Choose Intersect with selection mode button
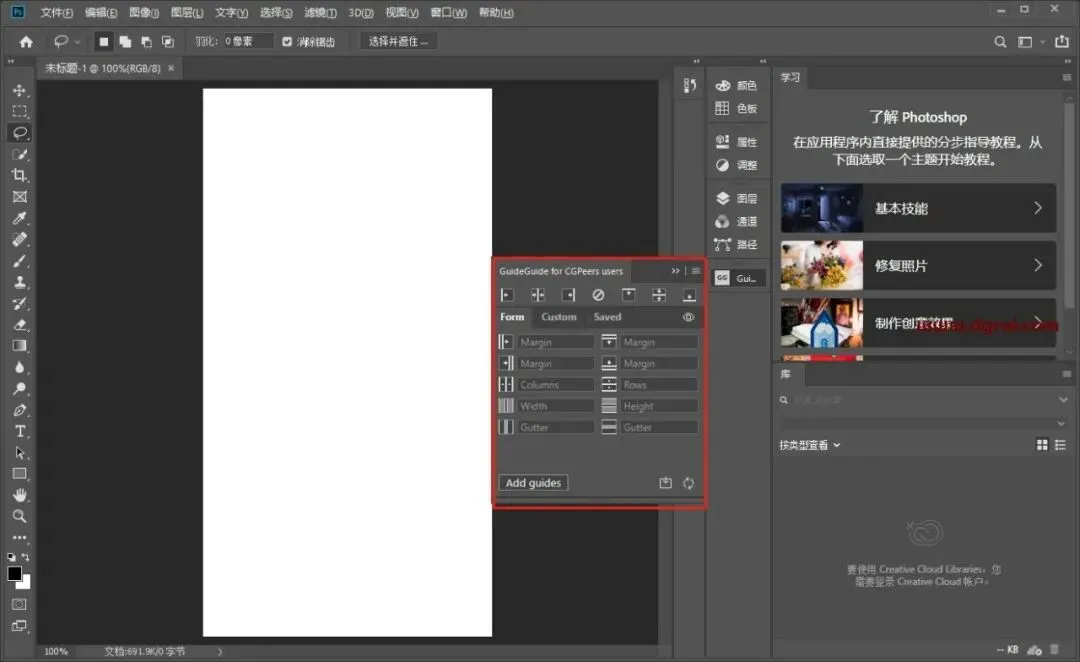This screenshot has width=1080, height=662. pos(167,42)
